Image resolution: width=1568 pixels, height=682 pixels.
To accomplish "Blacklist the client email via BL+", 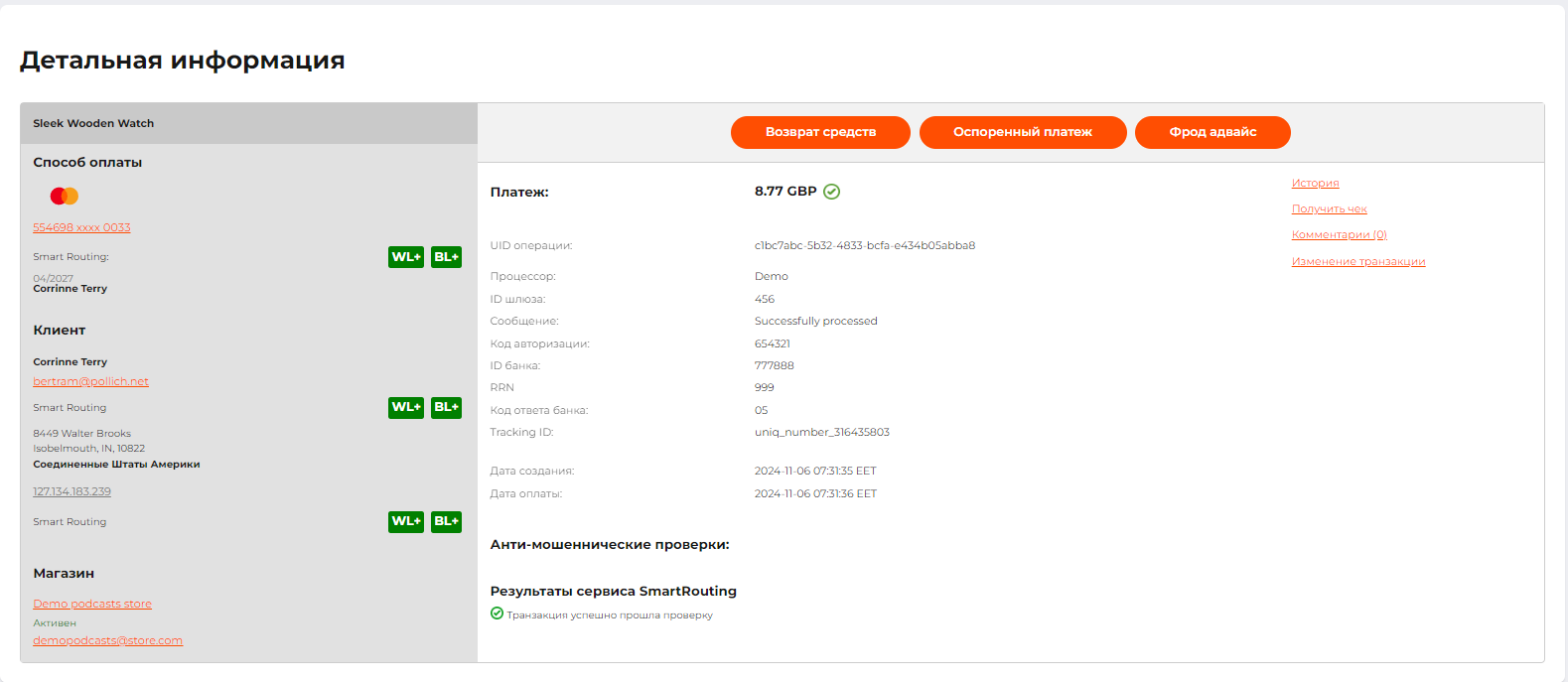I will point(446,407).
